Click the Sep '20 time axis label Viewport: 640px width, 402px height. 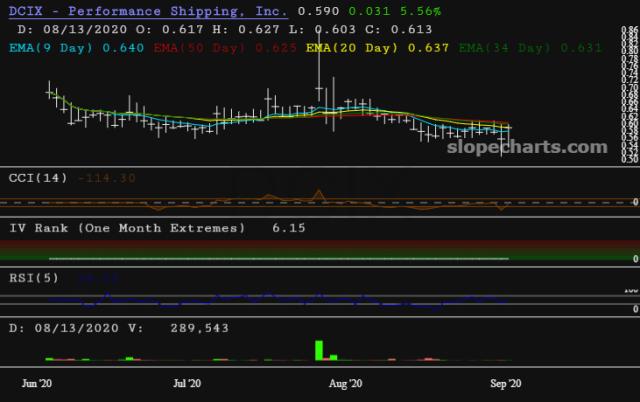pyautogui.click(x=506, y=384)
